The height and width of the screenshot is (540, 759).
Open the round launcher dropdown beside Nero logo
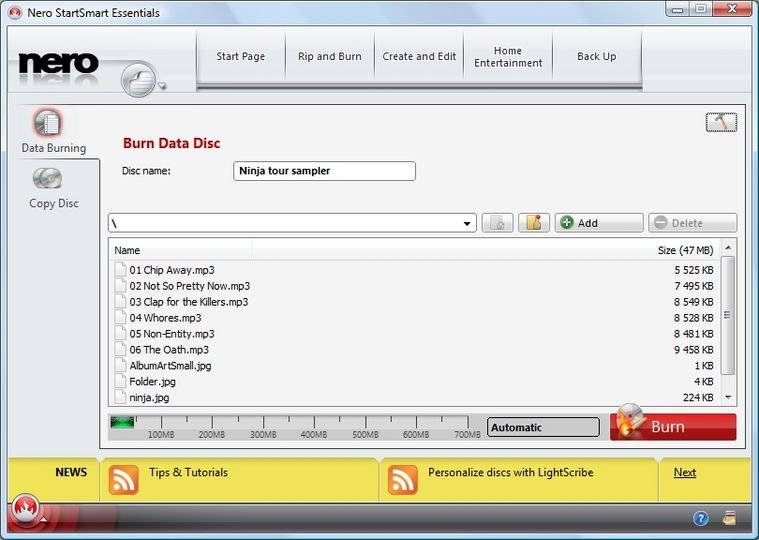click(x=142, y=80)
